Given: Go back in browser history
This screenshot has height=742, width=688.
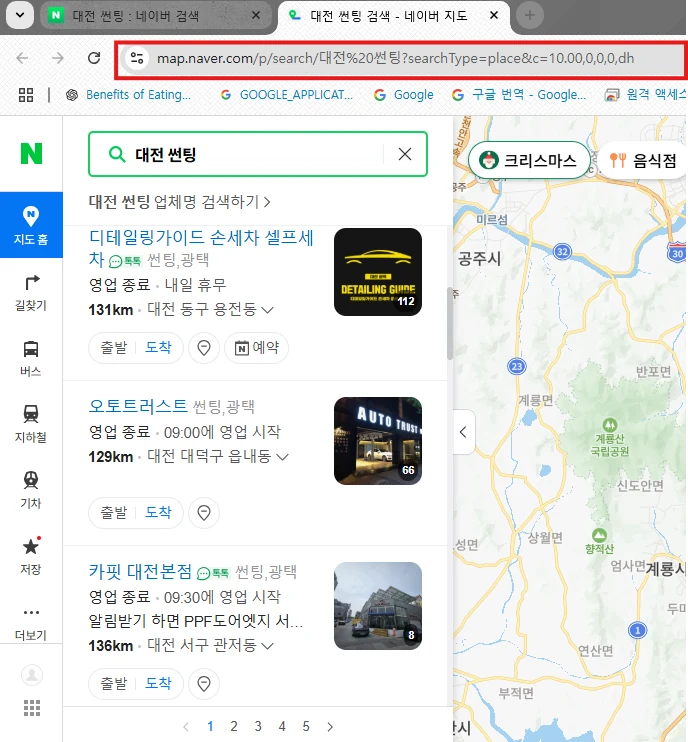Looking at the screenshot, I should coord(22,58).
